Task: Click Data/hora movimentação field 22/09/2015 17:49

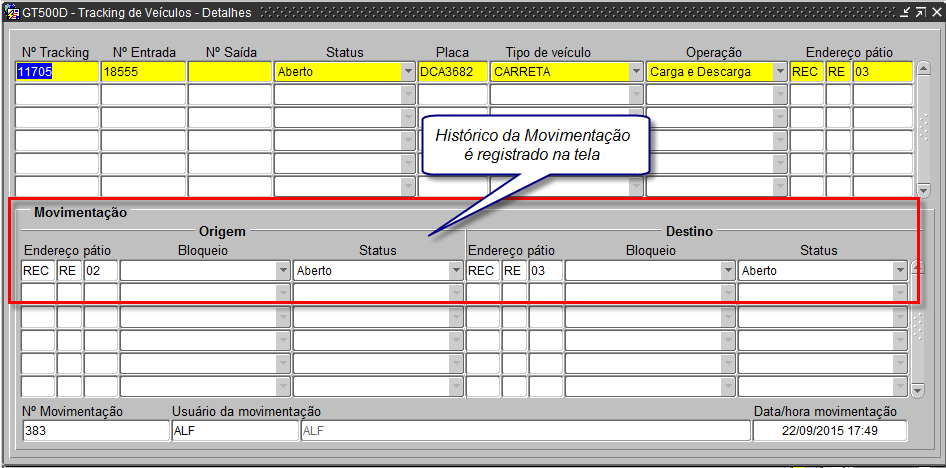Action: [830, 431]
